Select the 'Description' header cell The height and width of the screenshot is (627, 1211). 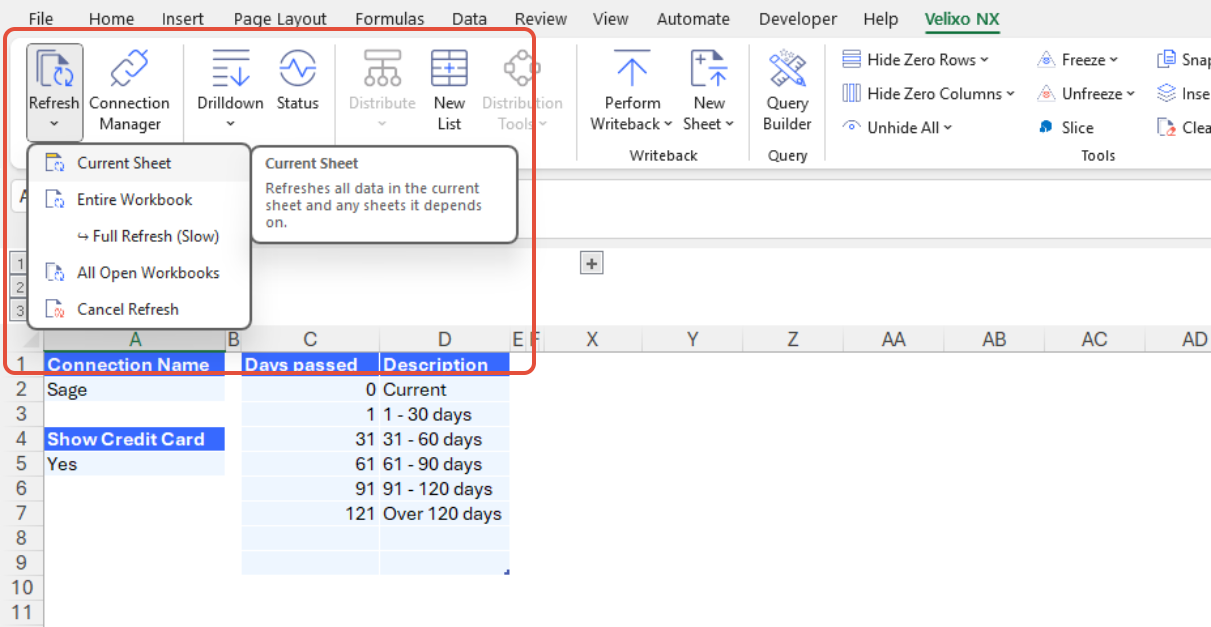pyautogui.click(x=444, y=365)
